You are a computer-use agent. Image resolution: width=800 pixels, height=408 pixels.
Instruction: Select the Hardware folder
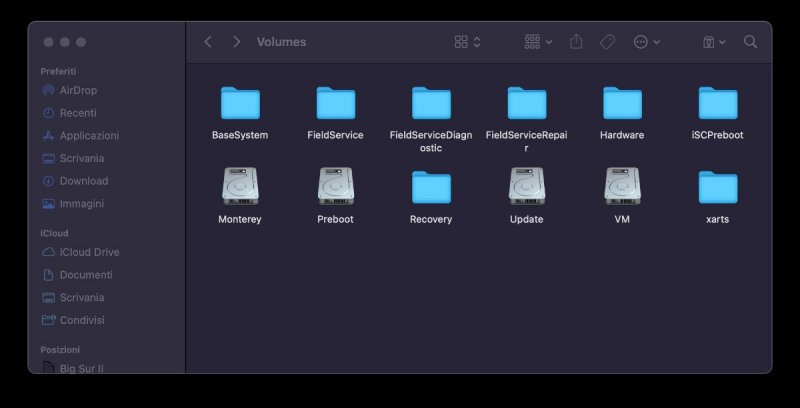[622, 104]
